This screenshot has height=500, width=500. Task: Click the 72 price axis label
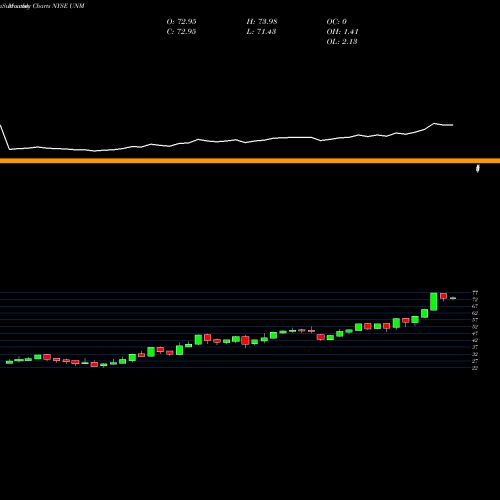475,299
